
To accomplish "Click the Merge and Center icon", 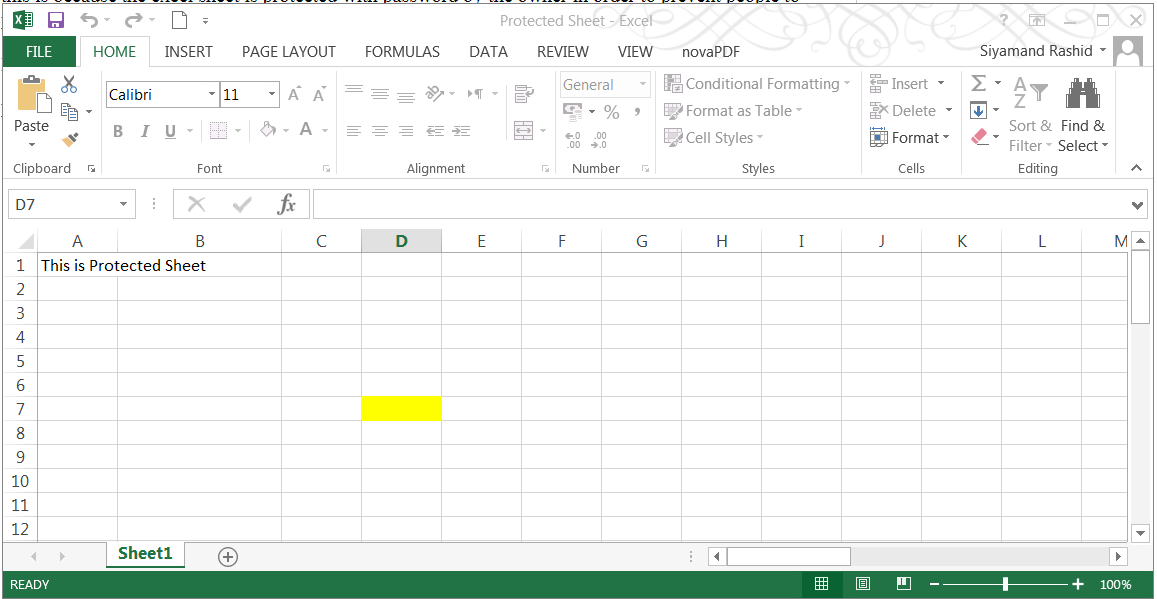I will [x=524, y=131].
